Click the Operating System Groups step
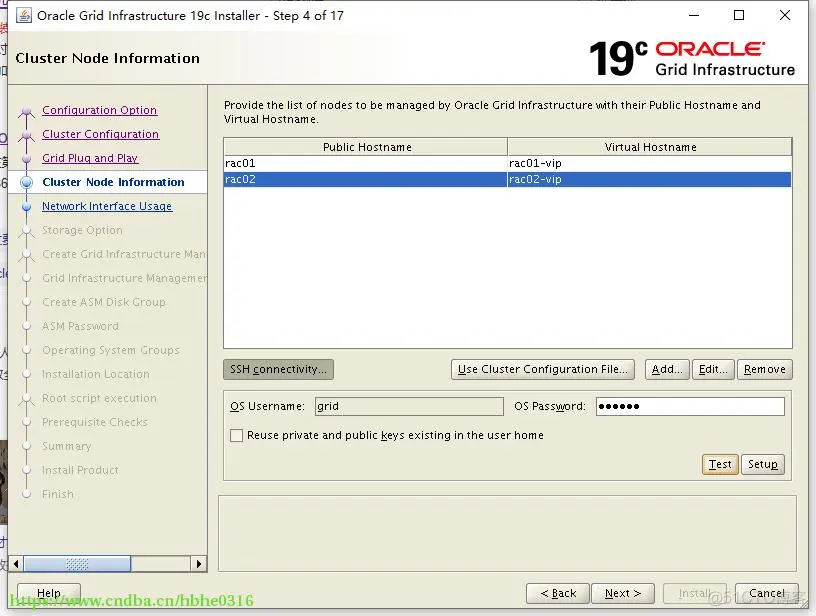The height and width of the screenshot is (616, 816). (111, 350)
